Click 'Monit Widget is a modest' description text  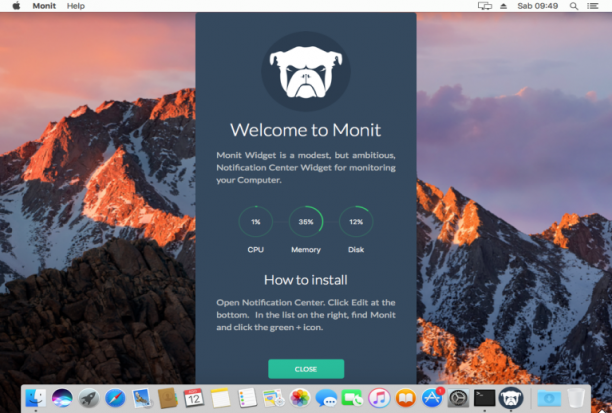coord(306,167)
